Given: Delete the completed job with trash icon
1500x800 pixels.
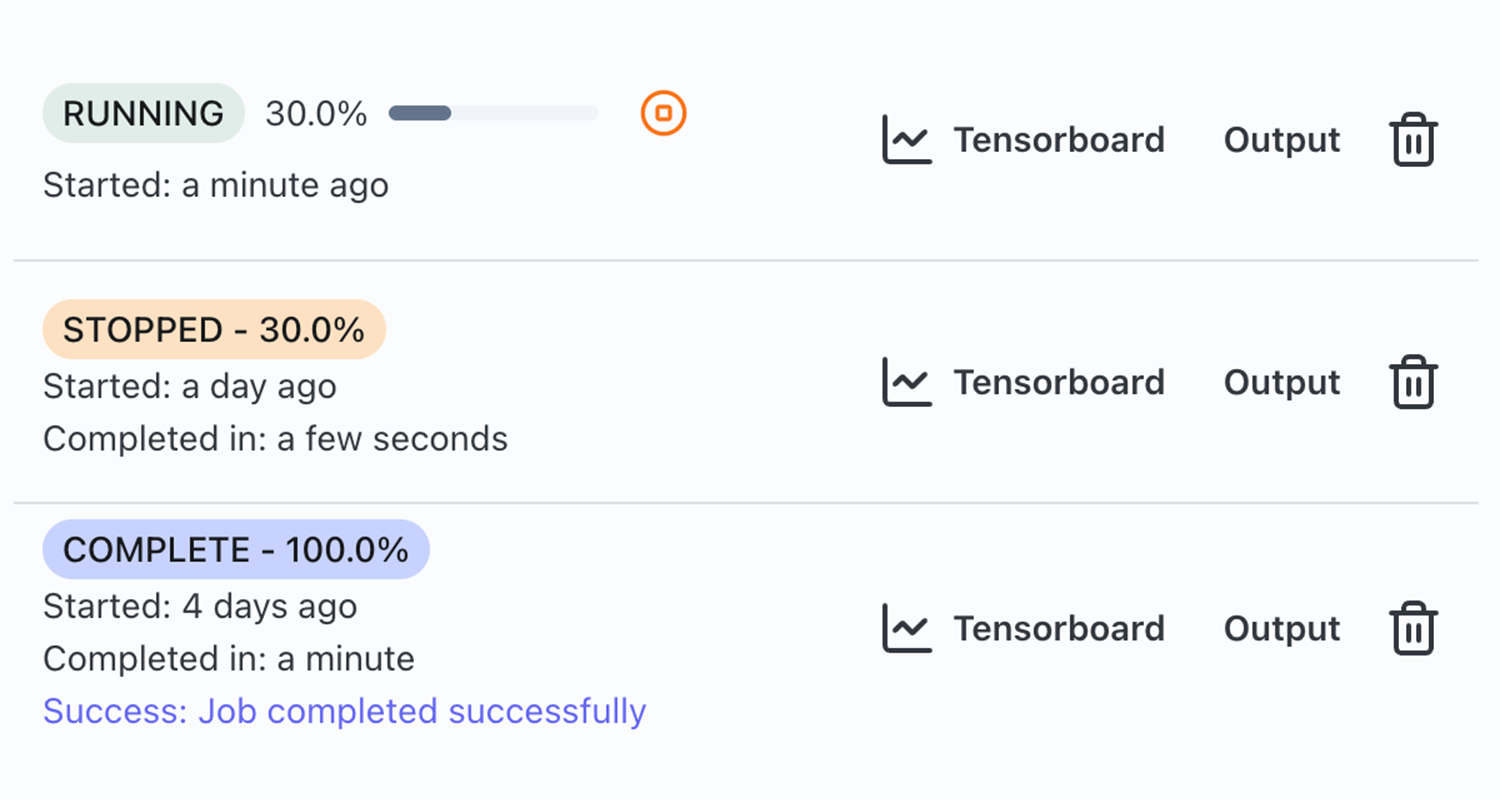Looking at the screenshot, I should pos(1413,628).
